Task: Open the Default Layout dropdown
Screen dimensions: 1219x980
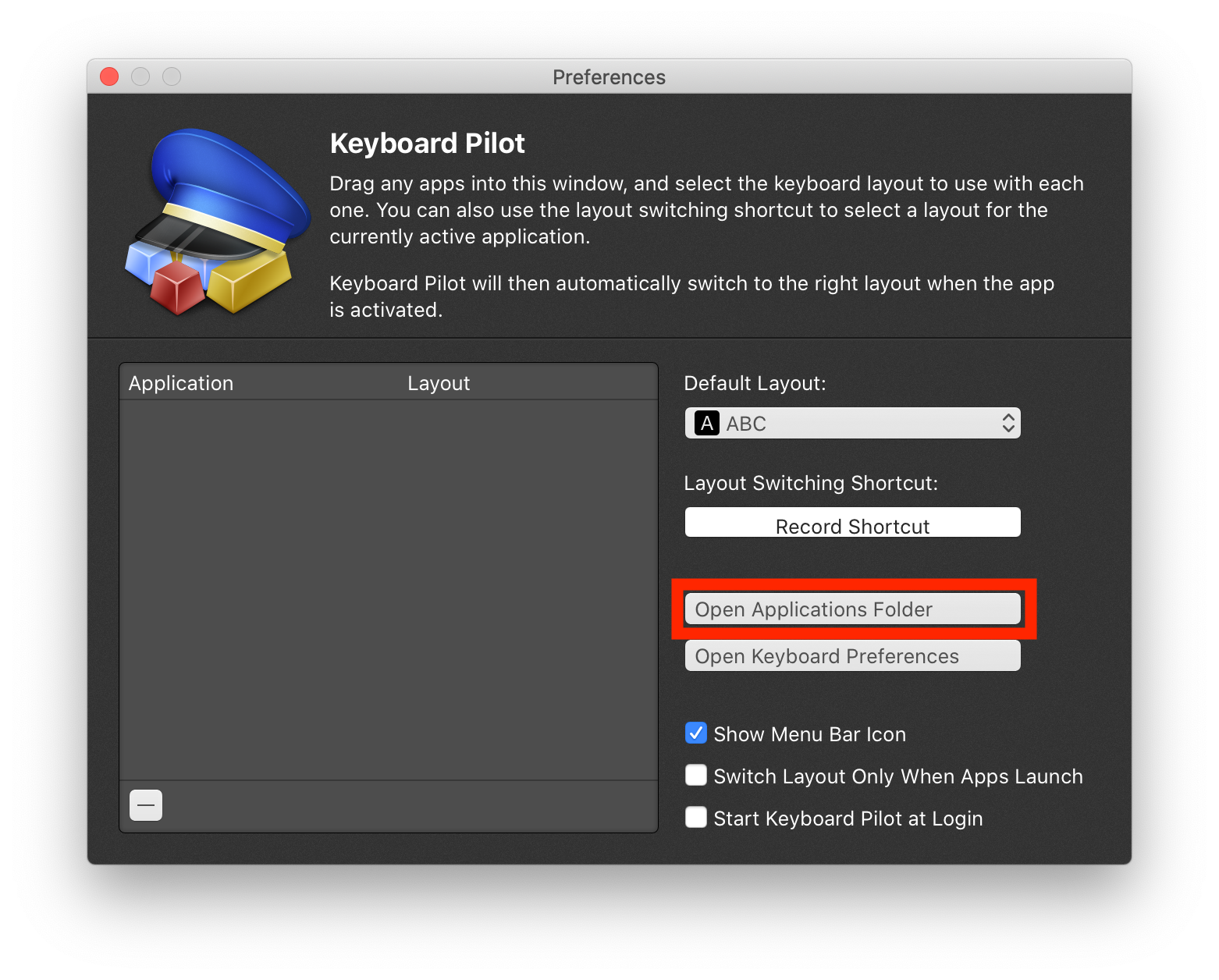Action: [x=852, y=423]
